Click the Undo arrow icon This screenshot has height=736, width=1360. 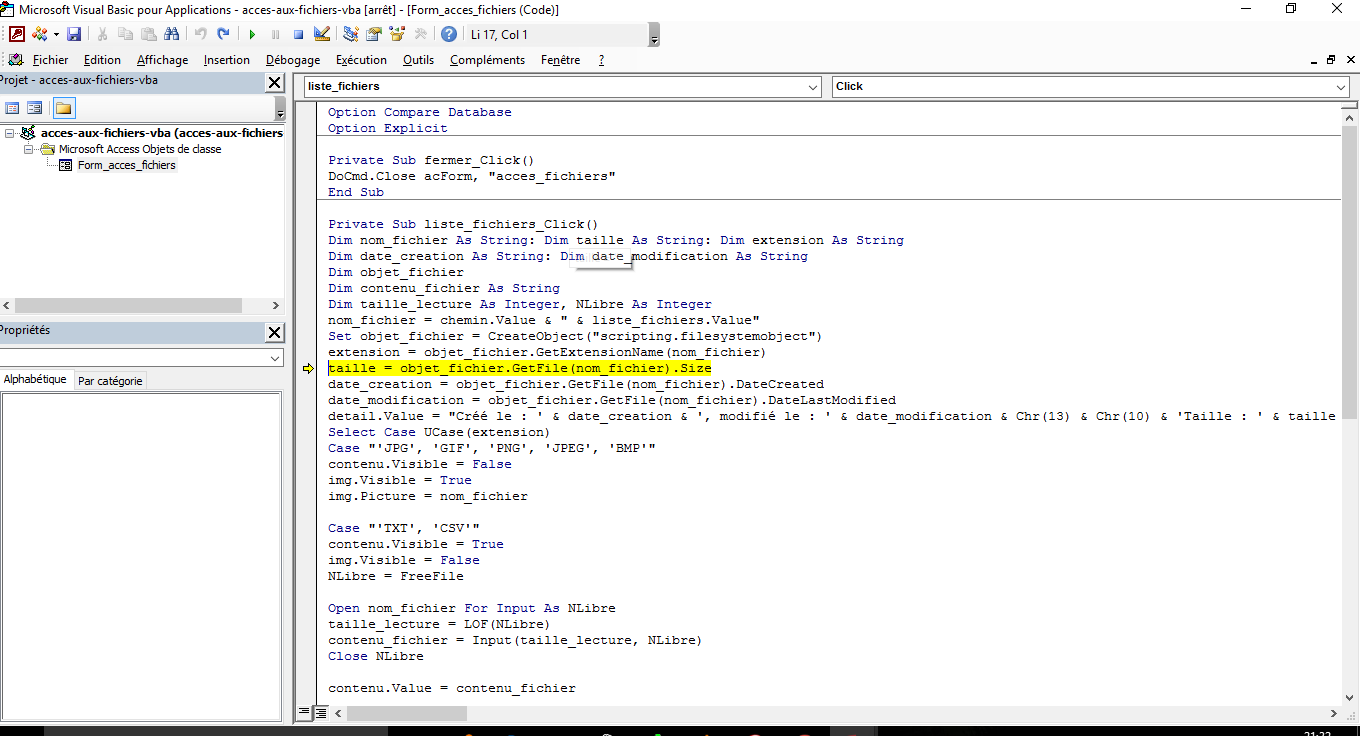[x=200, y=34]
